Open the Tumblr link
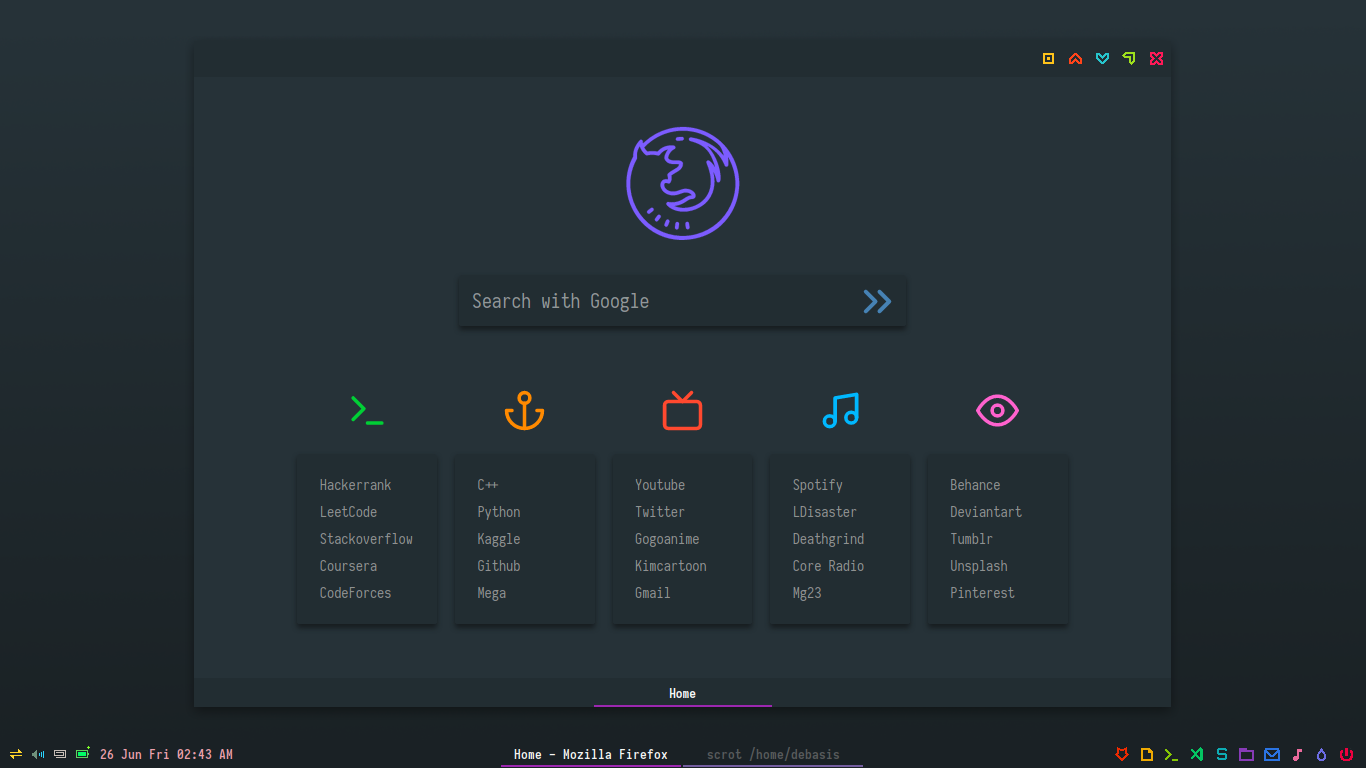This screenshot has height=768, width=1366. click(971, 539)
